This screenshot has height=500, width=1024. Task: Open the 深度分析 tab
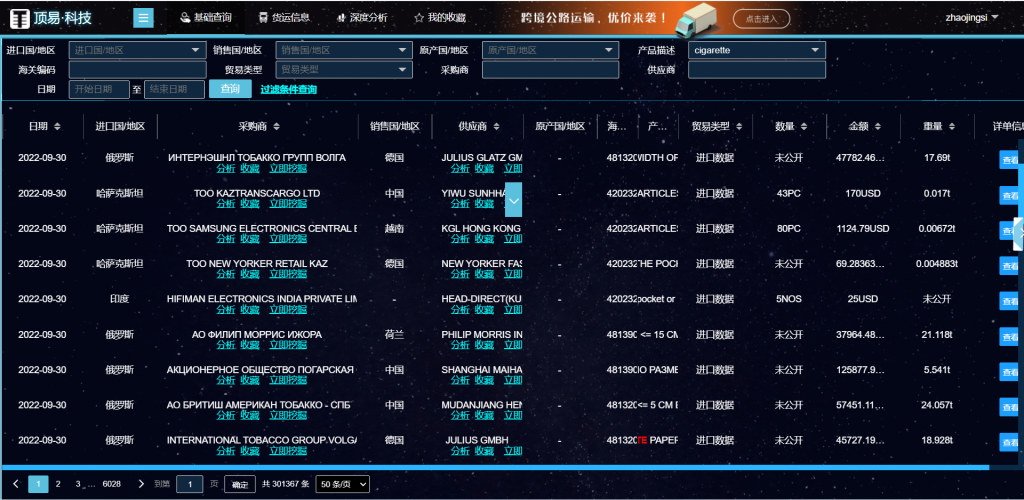[360, 18]
